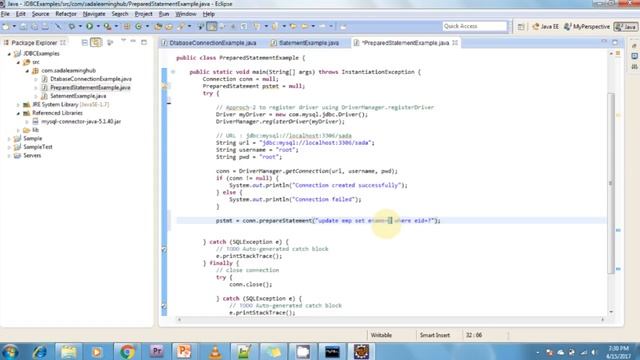The image size is (640, 360).
Task: Click the New file toolbar icon
Action: pos(5,26)
